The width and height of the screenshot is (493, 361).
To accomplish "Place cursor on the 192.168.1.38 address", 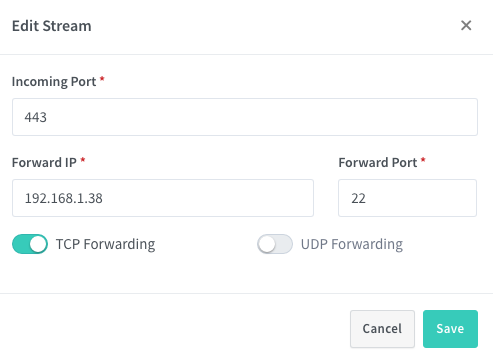I will click(64, 198).
